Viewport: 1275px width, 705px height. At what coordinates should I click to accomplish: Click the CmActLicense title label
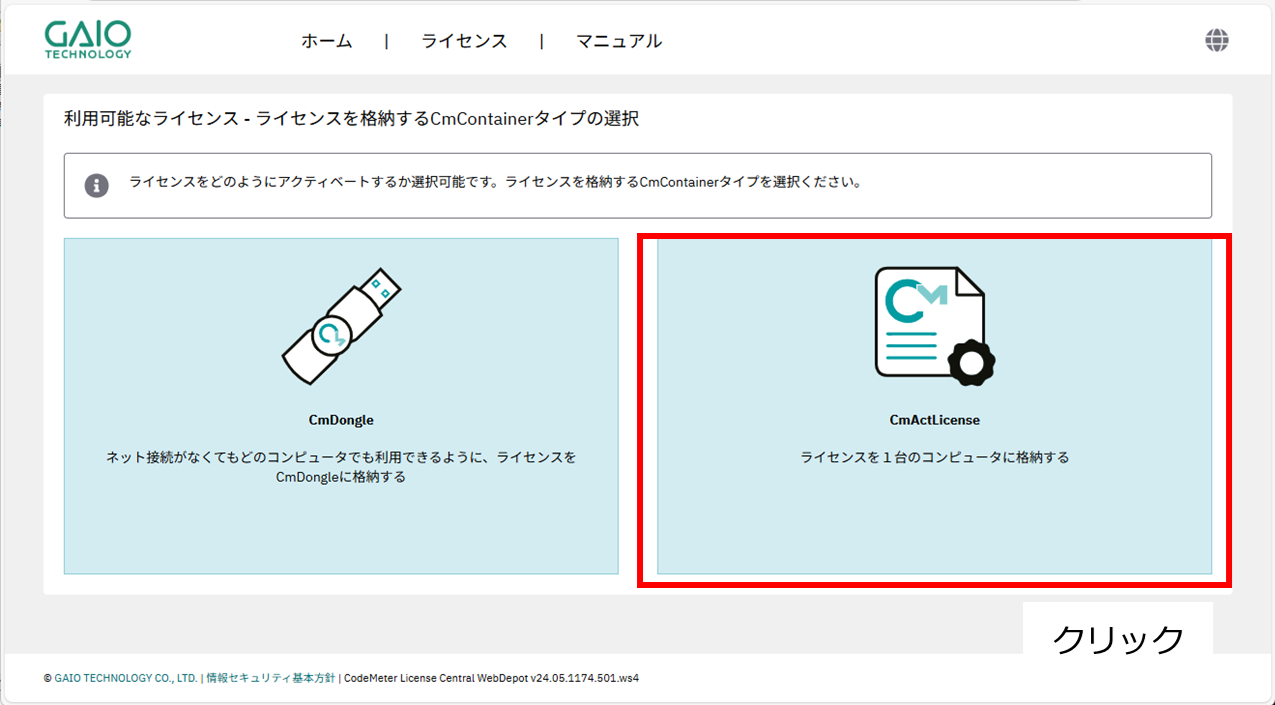(x=934, y=420)
